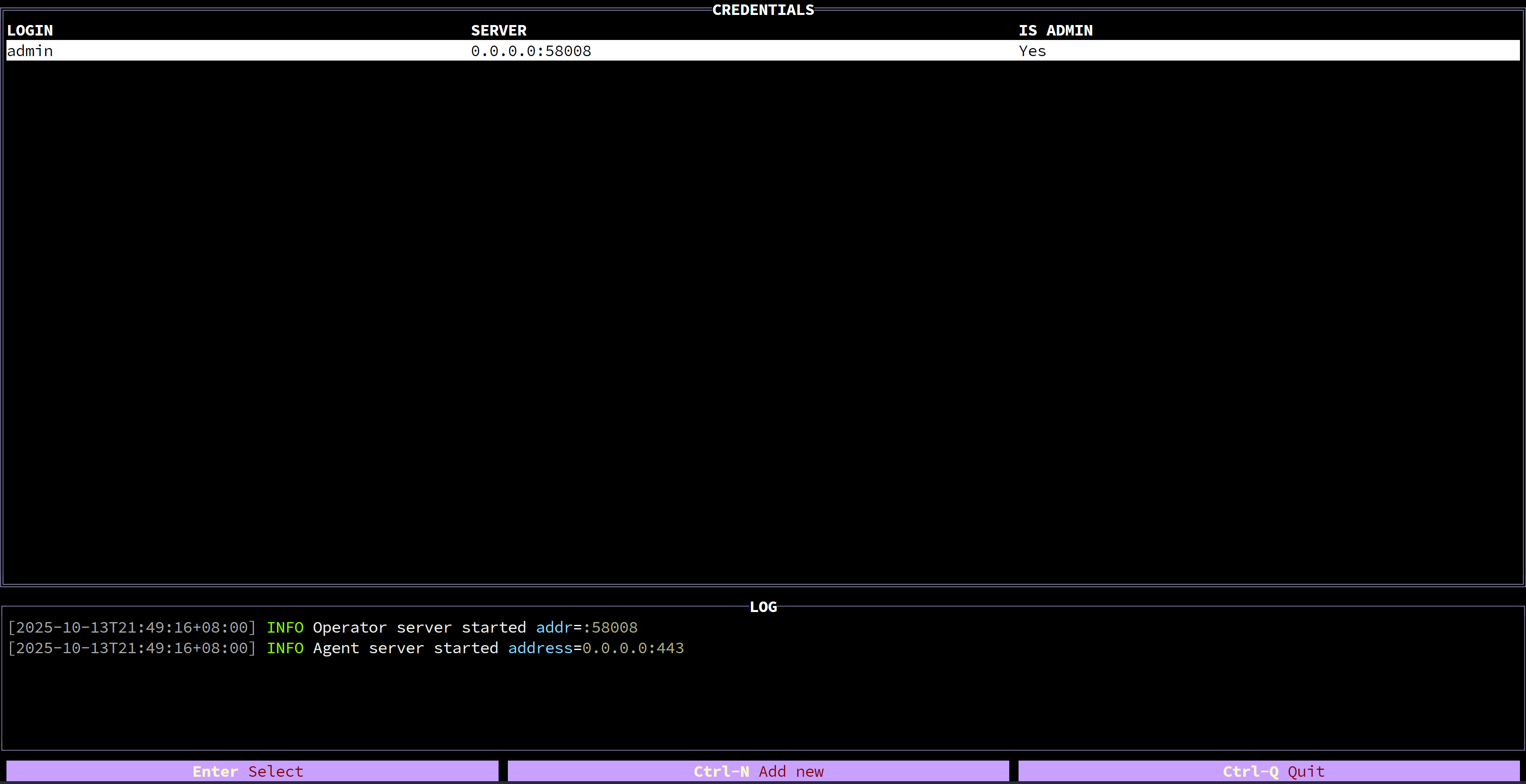Select the admin credentials row
The image size is (1526, 784).
[x=763, y=51]
